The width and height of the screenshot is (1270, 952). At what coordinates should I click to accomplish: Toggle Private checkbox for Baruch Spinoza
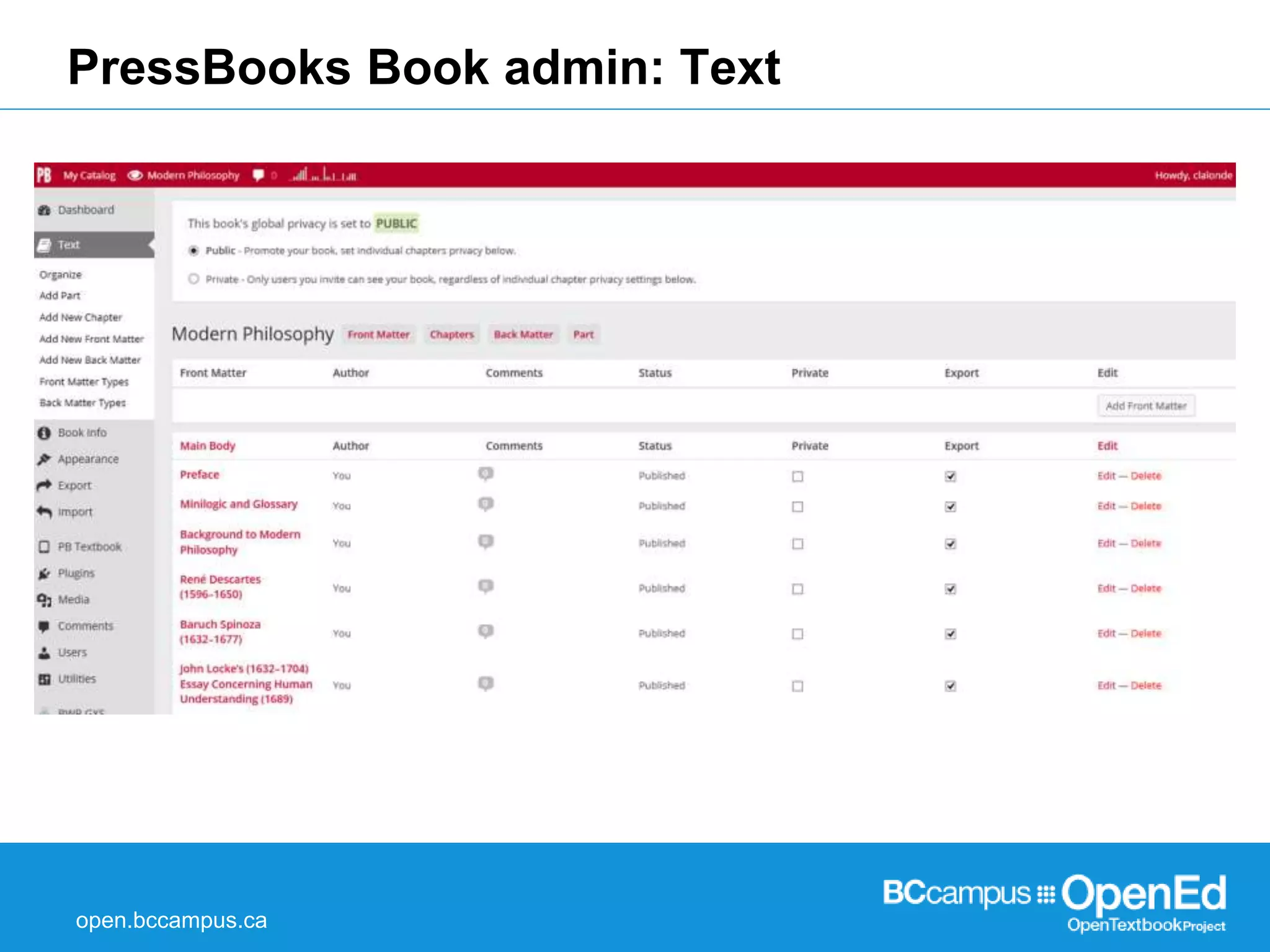pyautogui.click(x=797, y=633)
